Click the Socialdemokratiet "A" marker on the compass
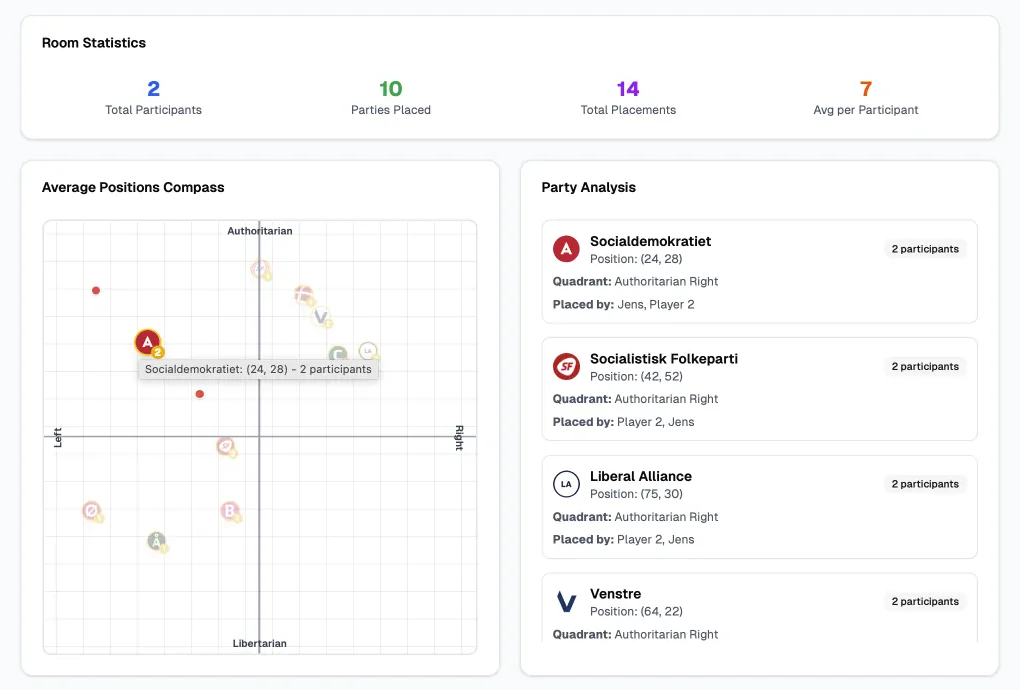This screenshot has width=1020, height=690. (148, 342)
